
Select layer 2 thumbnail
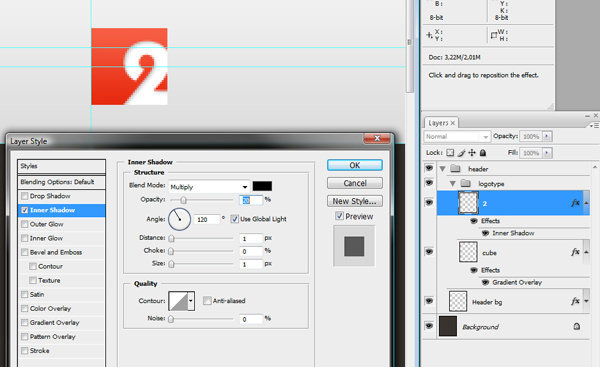[468, 203]
